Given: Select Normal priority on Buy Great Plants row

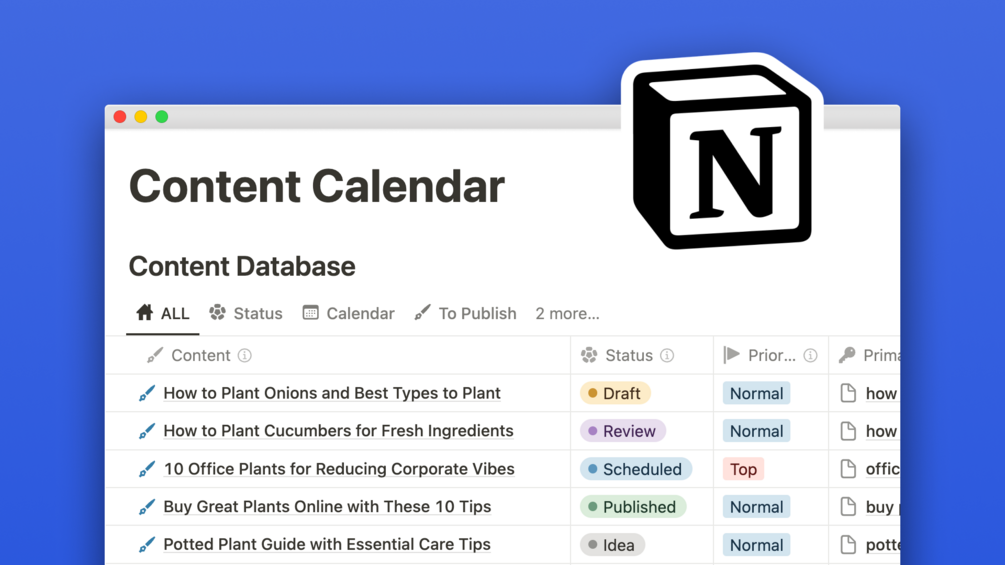Looking at the screenshot, I should (x=756, y=507).
